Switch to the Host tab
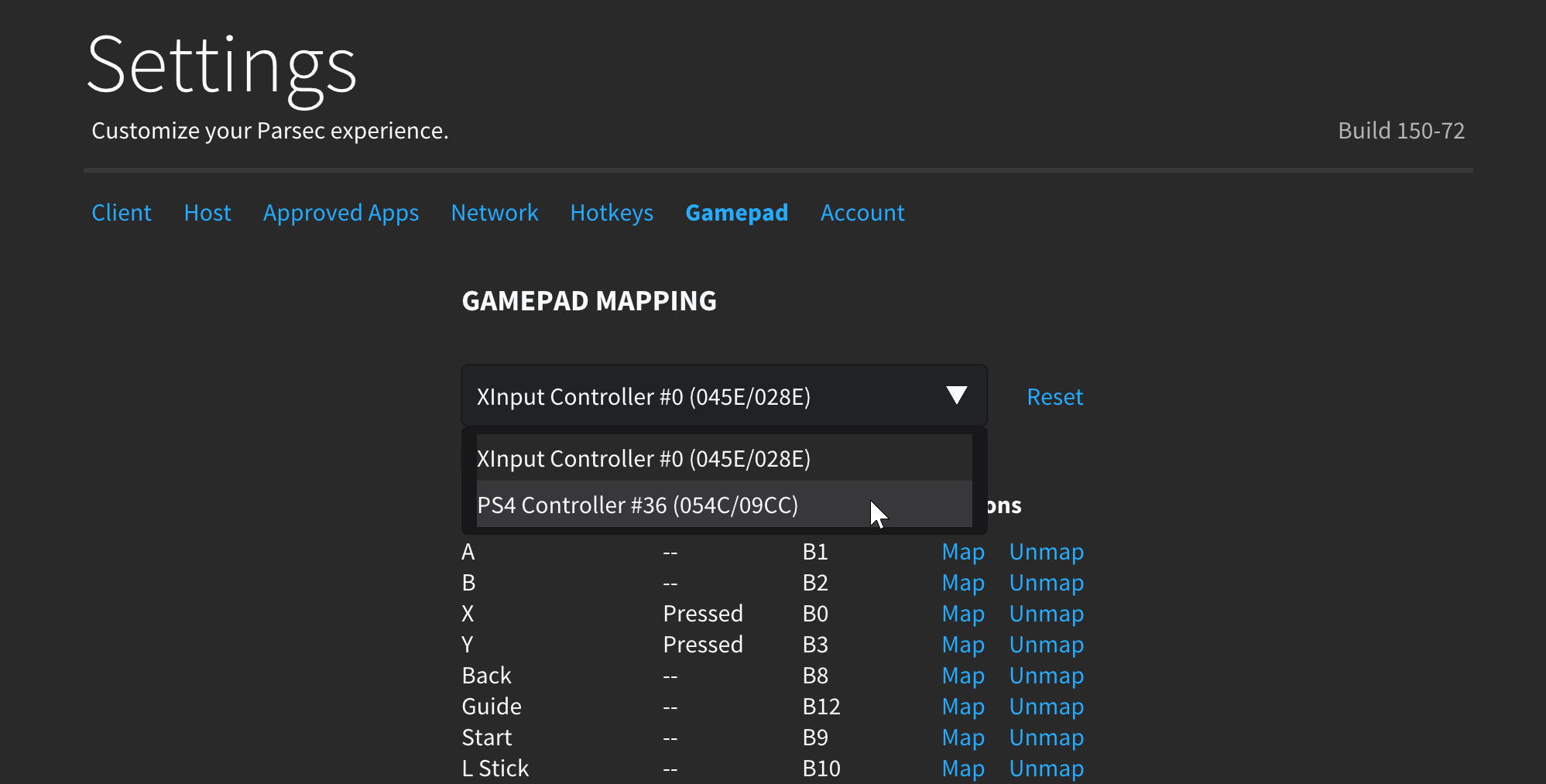1546x784 pixels. click(x=207, y=213)
